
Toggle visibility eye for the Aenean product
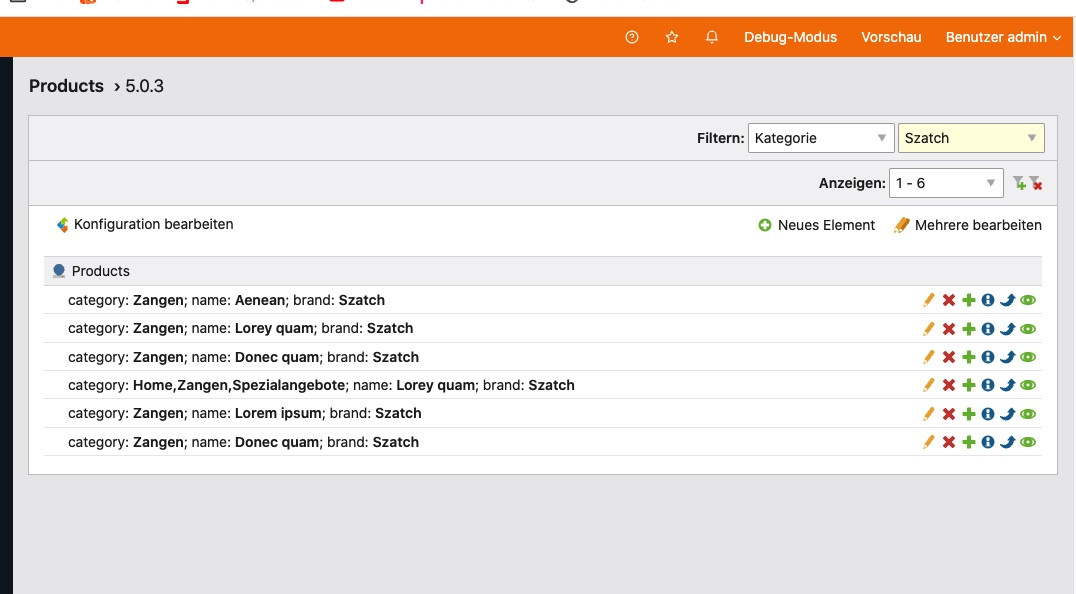point(1028,300)
